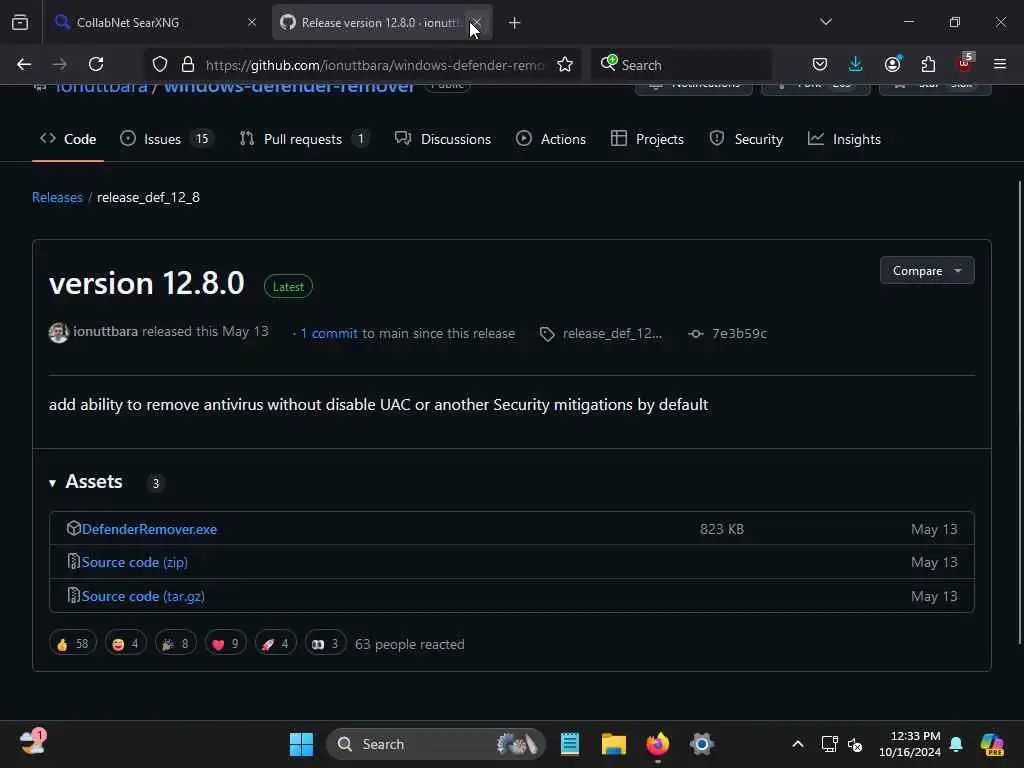Close the Release version 12.8.0 tab
This screenshot has height=768, width=1024.
click(x=476, y=22)
